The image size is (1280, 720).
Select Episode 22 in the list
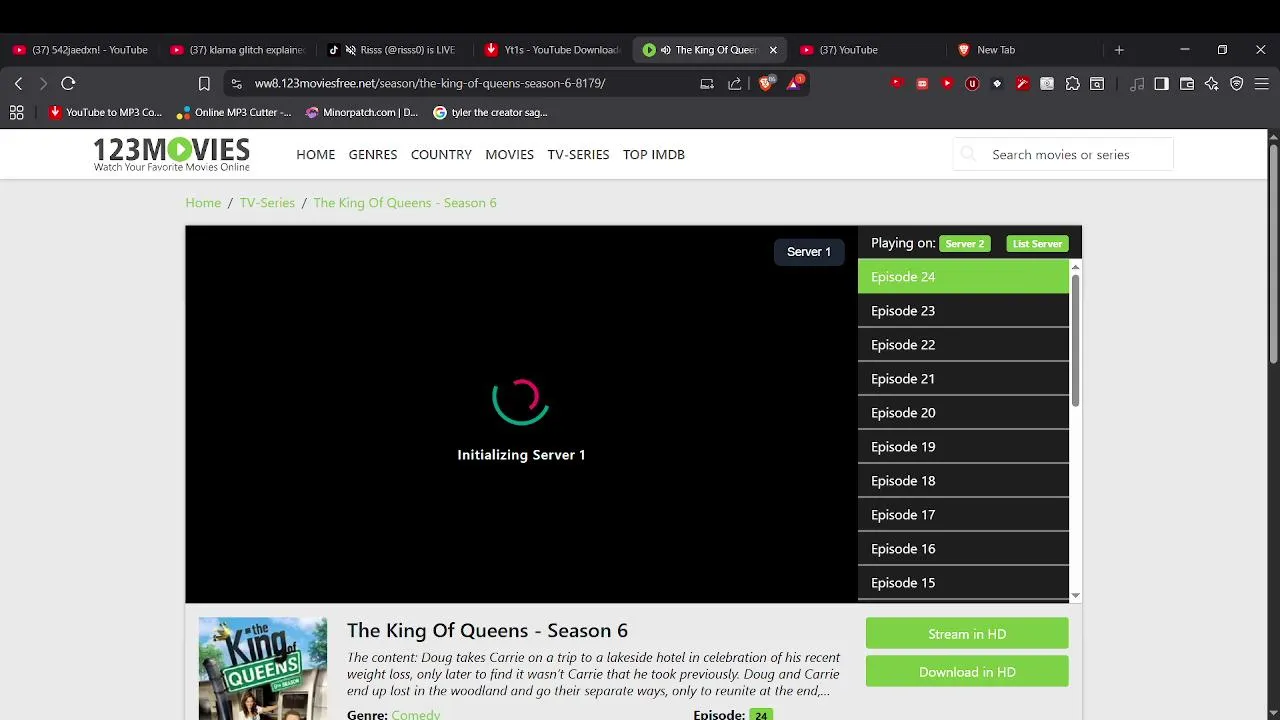point(963,345)
